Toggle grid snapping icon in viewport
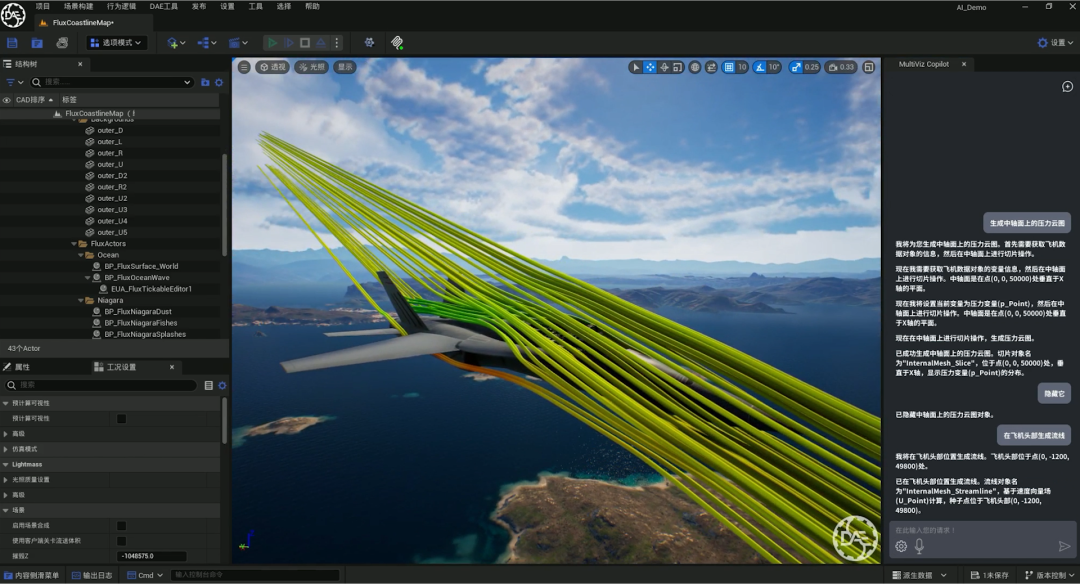This screenshot has width=1080, height=584. 728,67
